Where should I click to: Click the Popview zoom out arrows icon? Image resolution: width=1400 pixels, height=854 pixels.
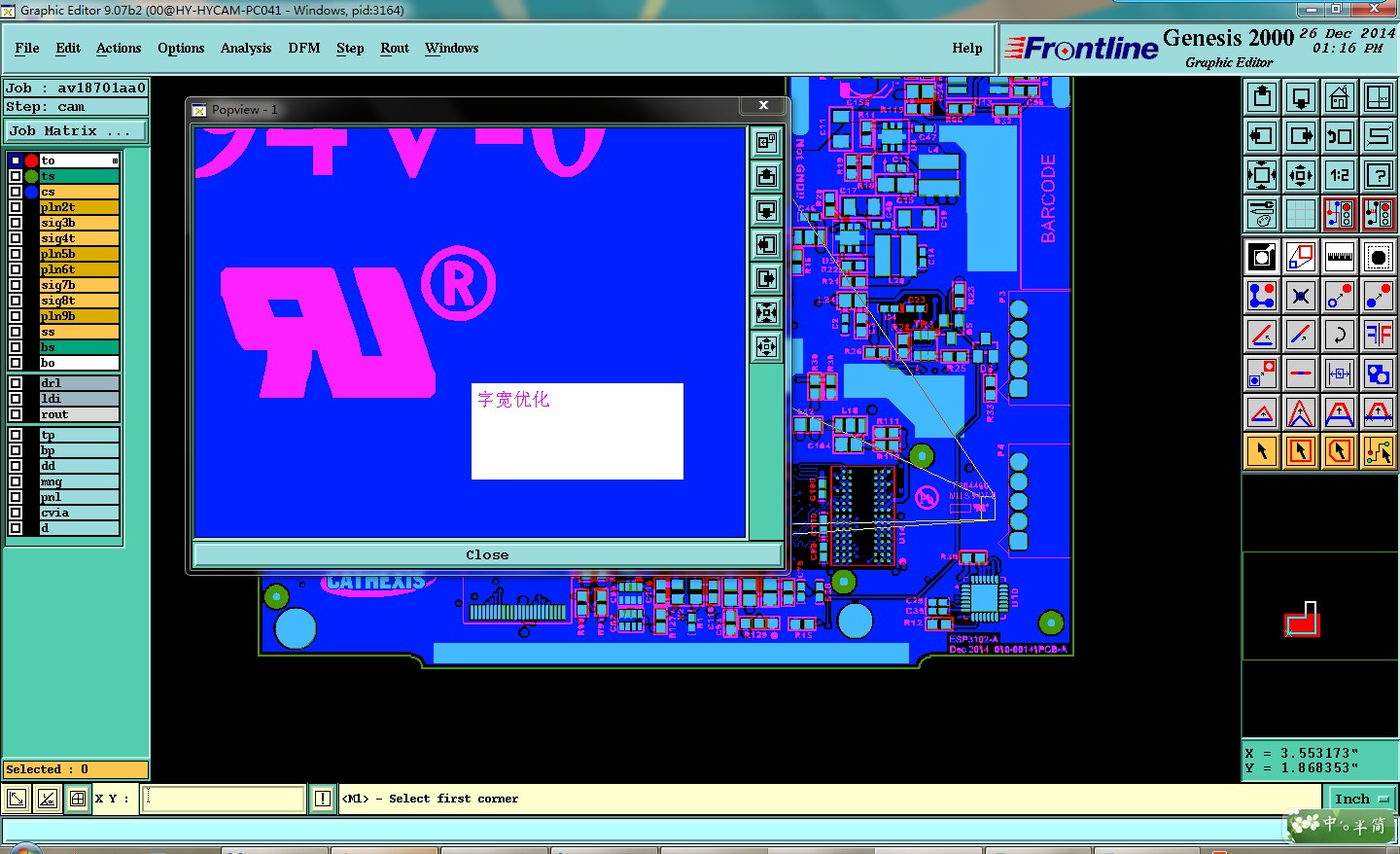(x=767, y=346)
